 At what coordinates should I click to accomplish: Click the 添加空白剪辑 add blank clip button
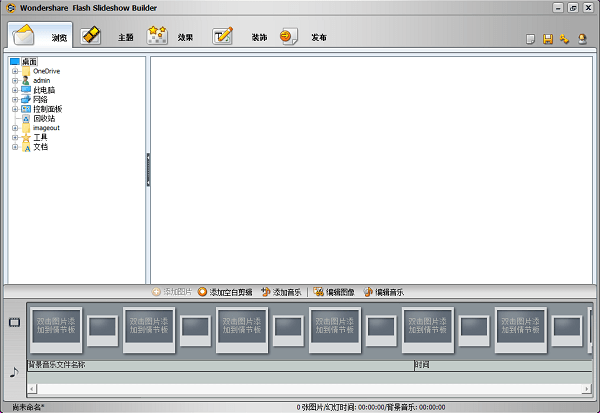pos(224,292)
